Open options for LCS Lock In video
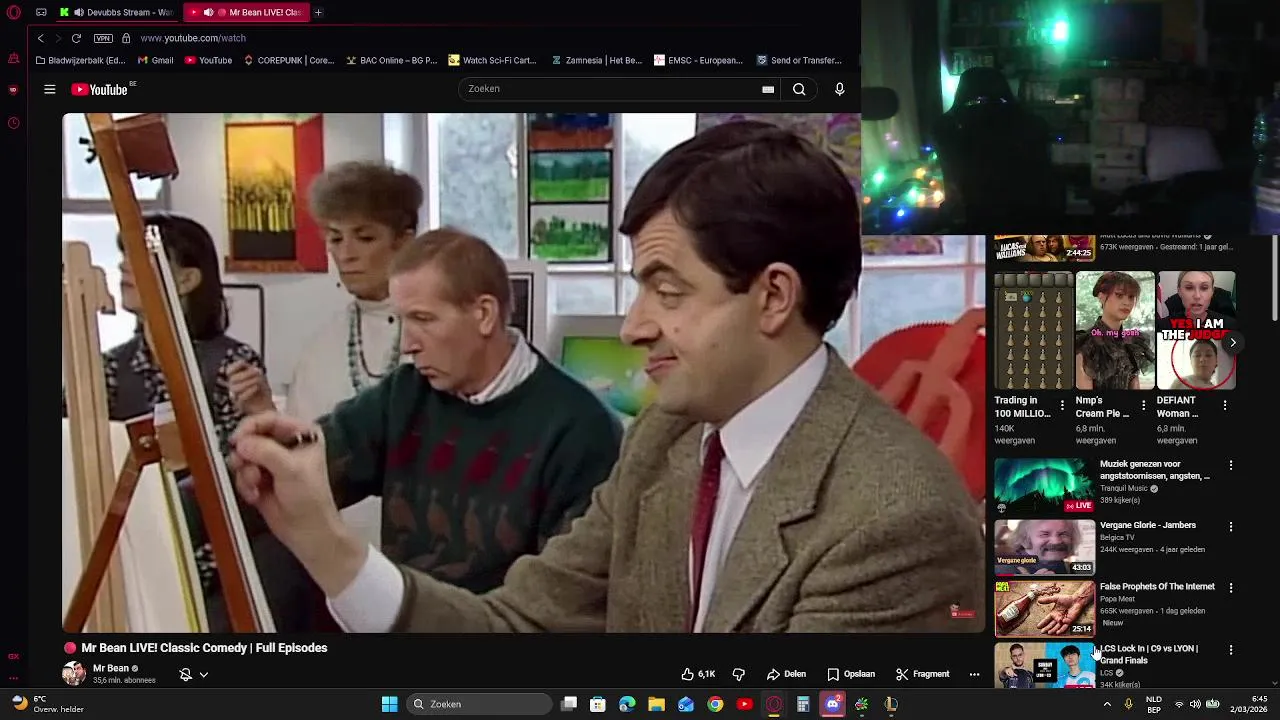Screen dimensions: 1280x720 coord(1231,649)
